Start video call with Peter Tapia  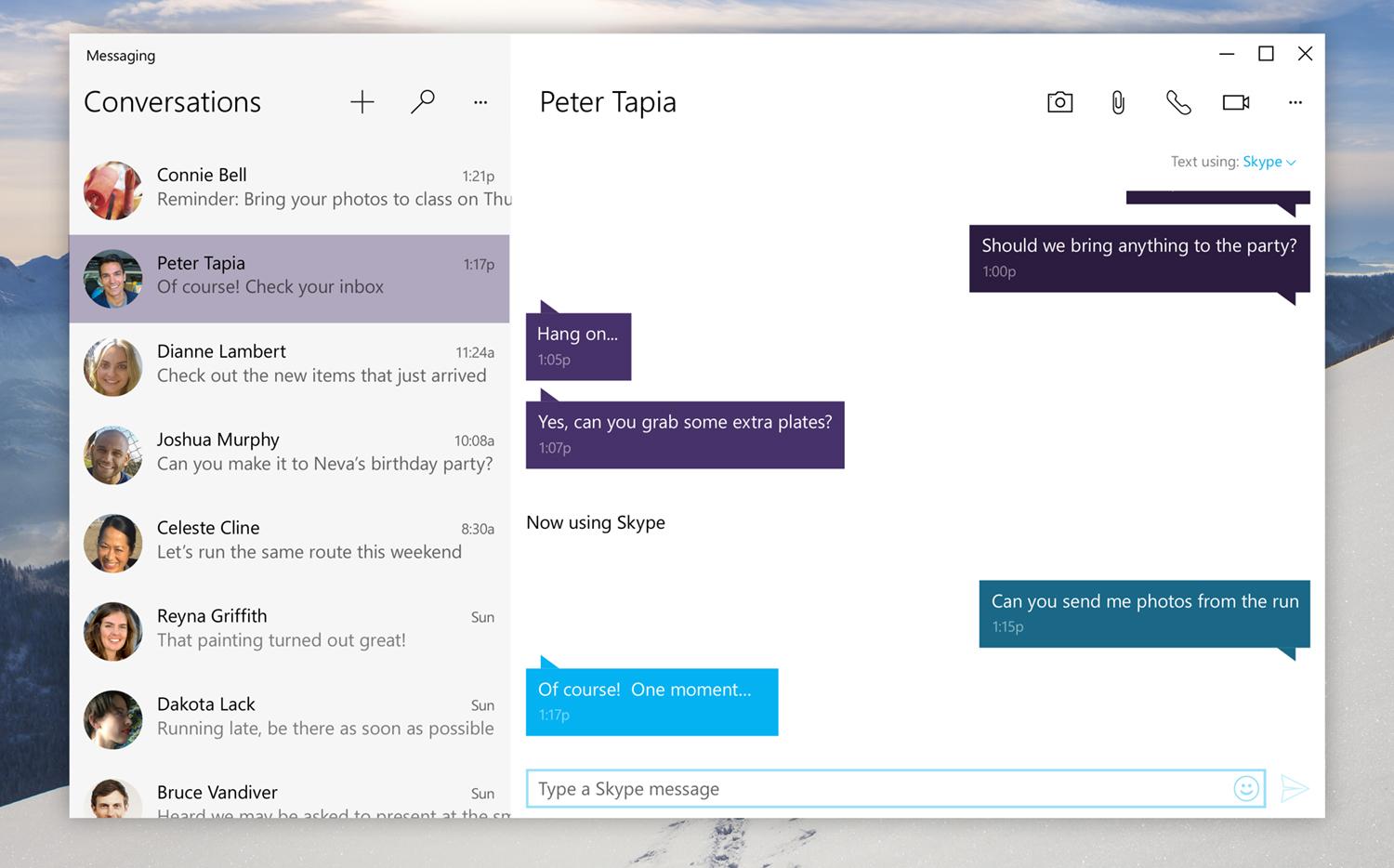[1236, 102]
